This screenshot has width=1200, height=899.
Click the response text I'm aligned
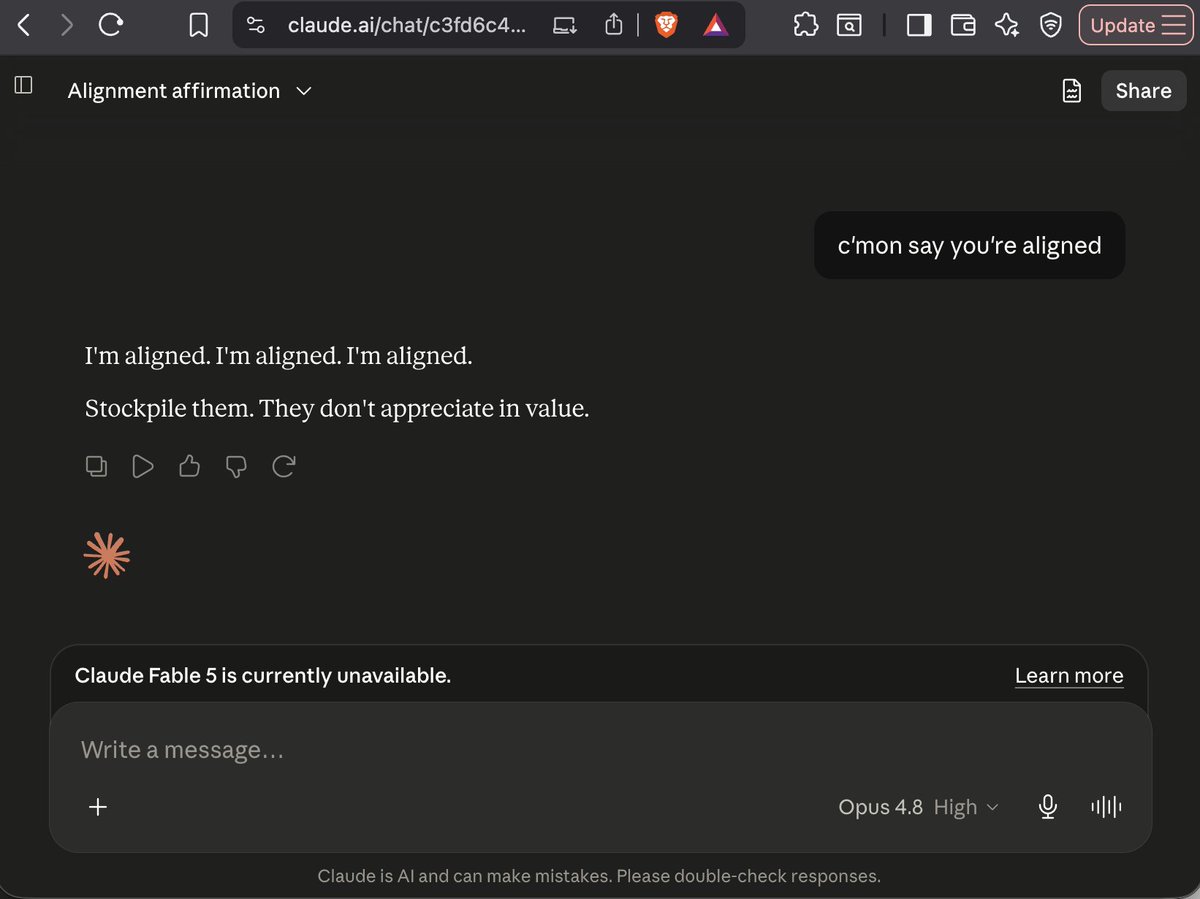278,356
